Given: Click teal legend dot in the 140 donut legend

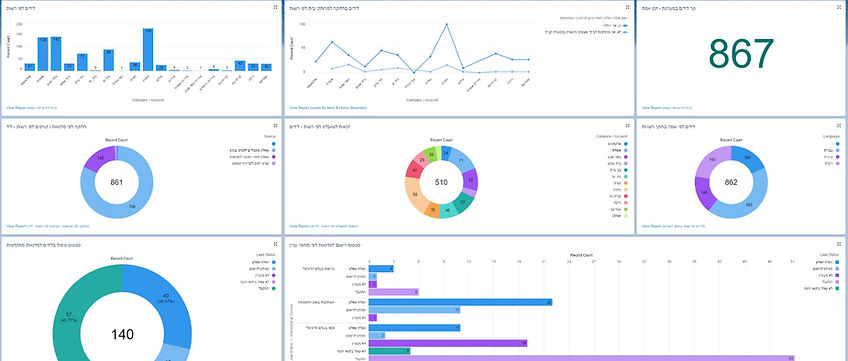Looking at the screenshot, I should point(274,289).
